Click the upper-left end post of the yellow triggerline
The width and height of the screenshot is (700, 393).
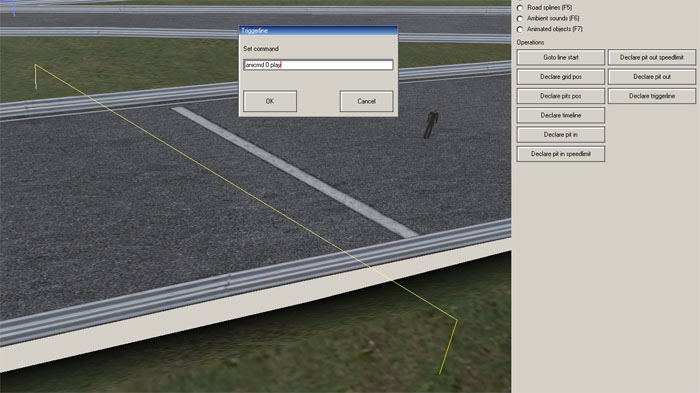tap(36, 77)
